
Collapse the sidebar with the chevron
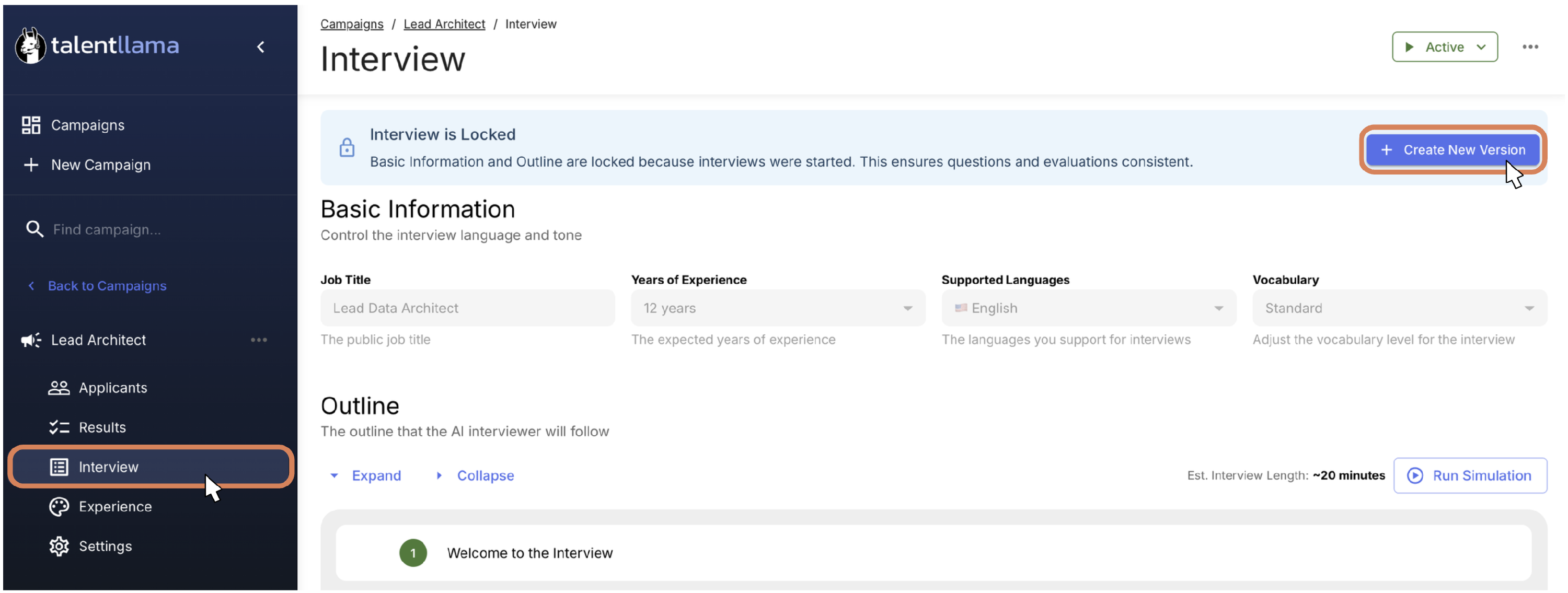click(x=260, y=47)
